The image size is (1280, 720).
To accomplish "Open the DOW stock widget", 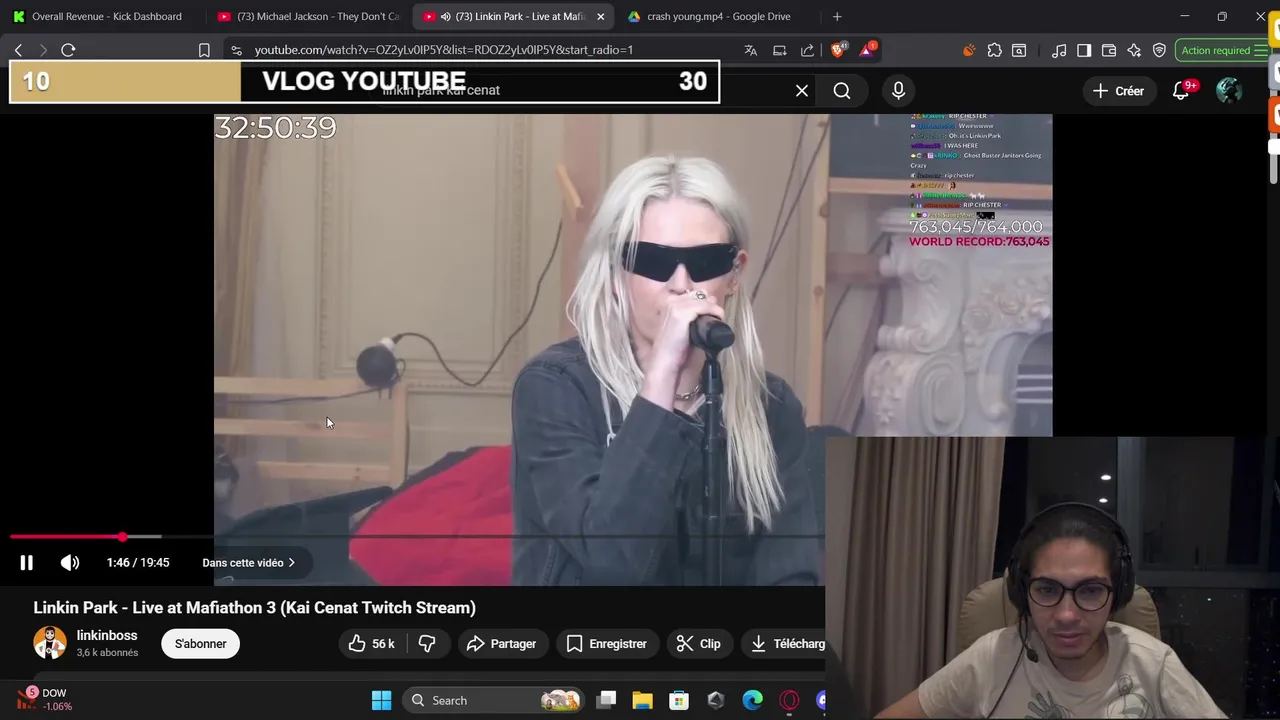I will coord(44,699).
